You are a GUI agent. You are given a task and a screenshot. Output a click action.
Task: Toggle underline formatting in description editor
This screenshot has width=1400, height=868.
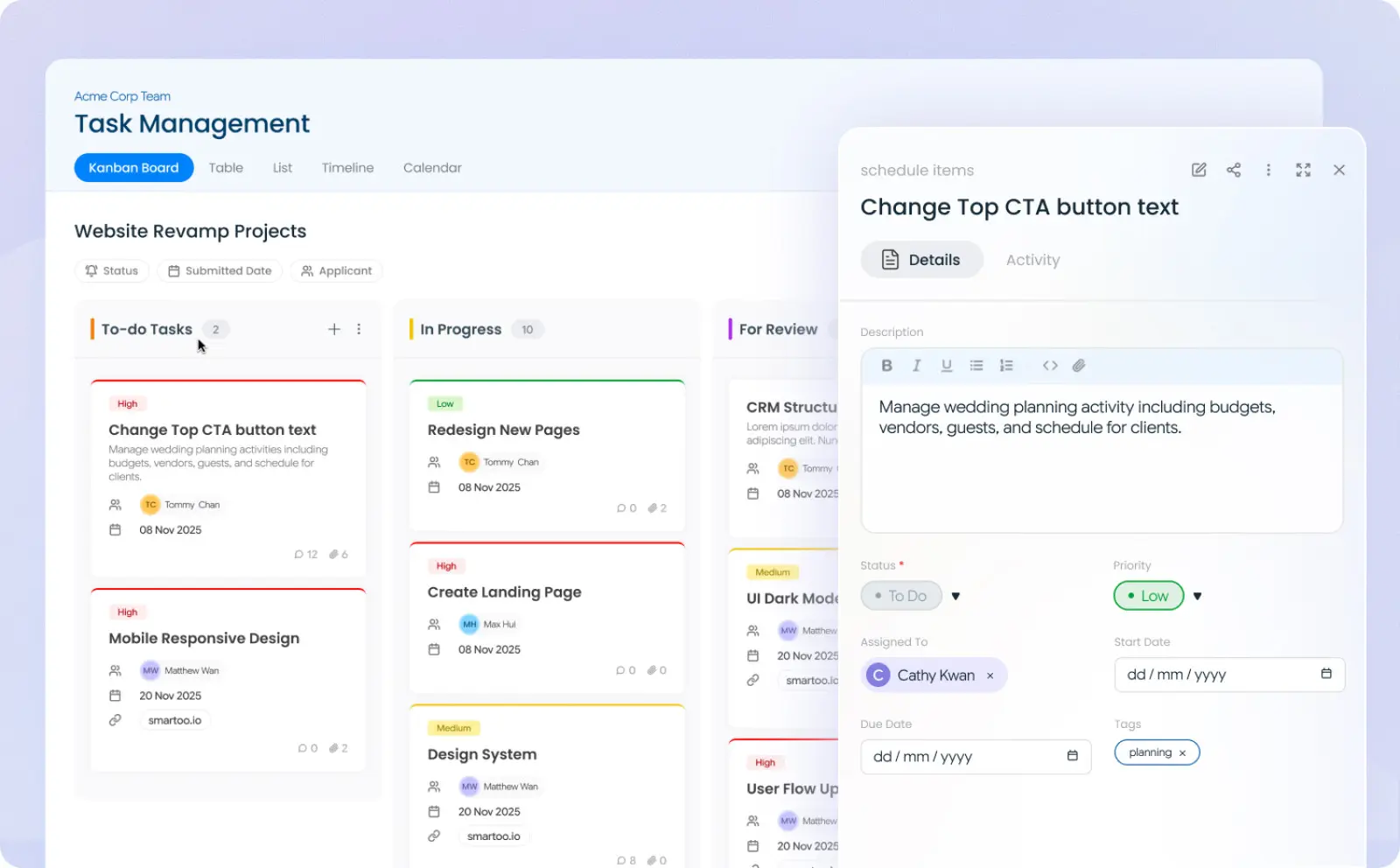tap(946, 366)
